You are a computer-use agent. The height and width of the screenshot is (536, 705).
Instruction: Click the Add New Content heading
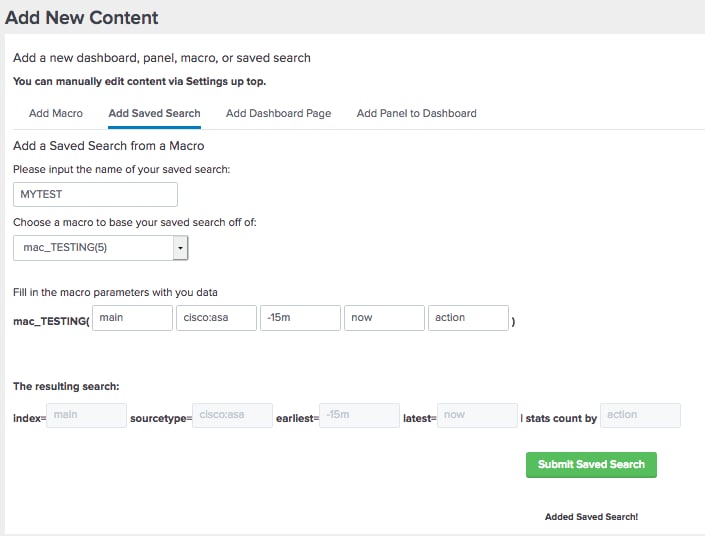click(81, 18)
